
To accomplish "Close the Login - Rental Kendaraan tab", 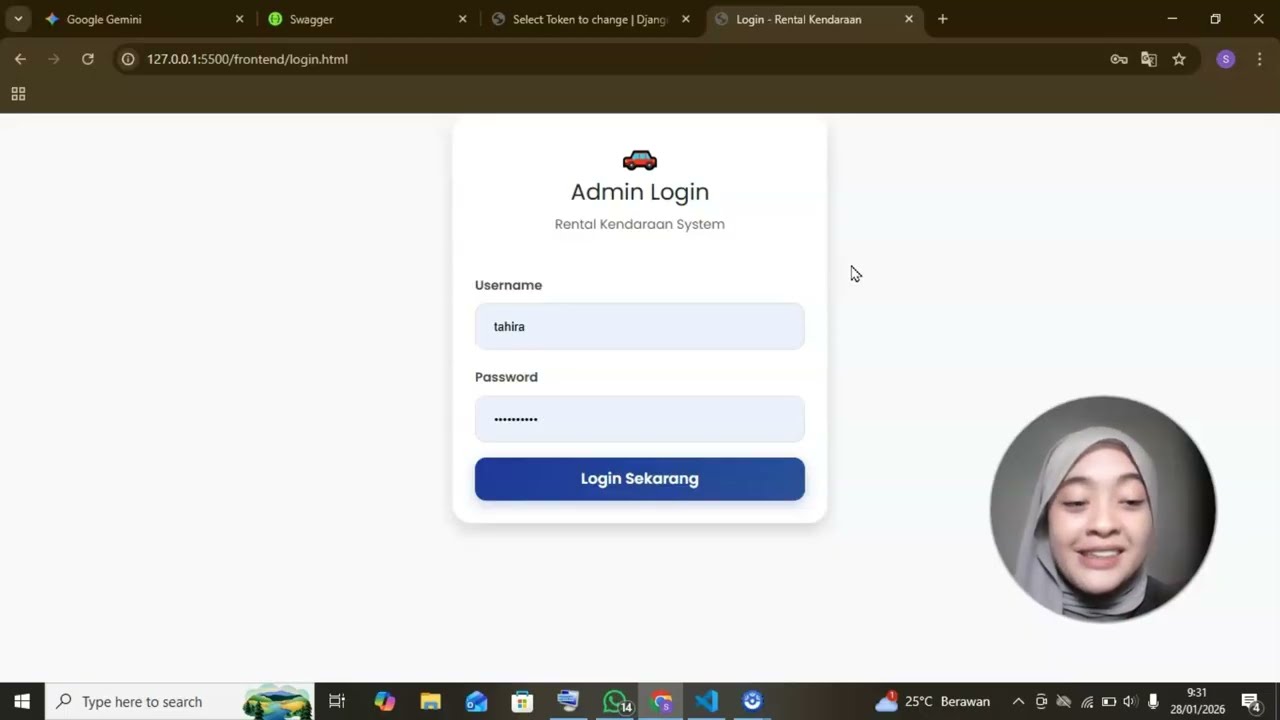I will point(909,19).
